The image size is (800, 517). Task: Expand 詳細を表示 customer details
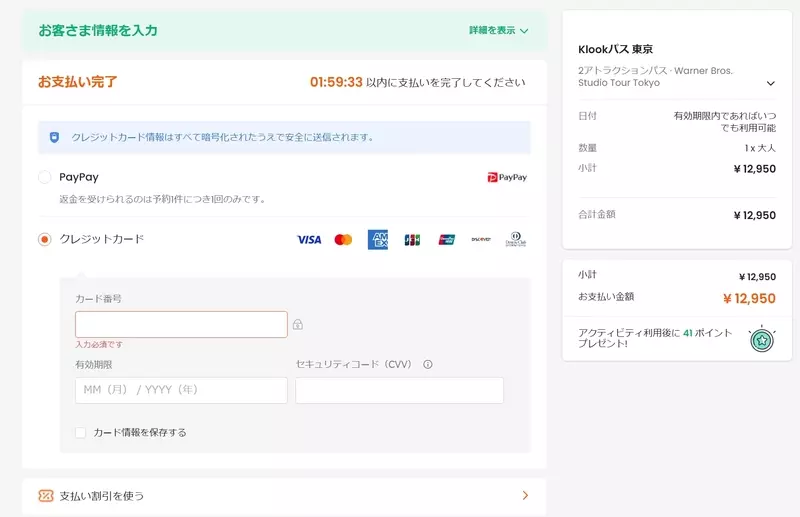498,31
